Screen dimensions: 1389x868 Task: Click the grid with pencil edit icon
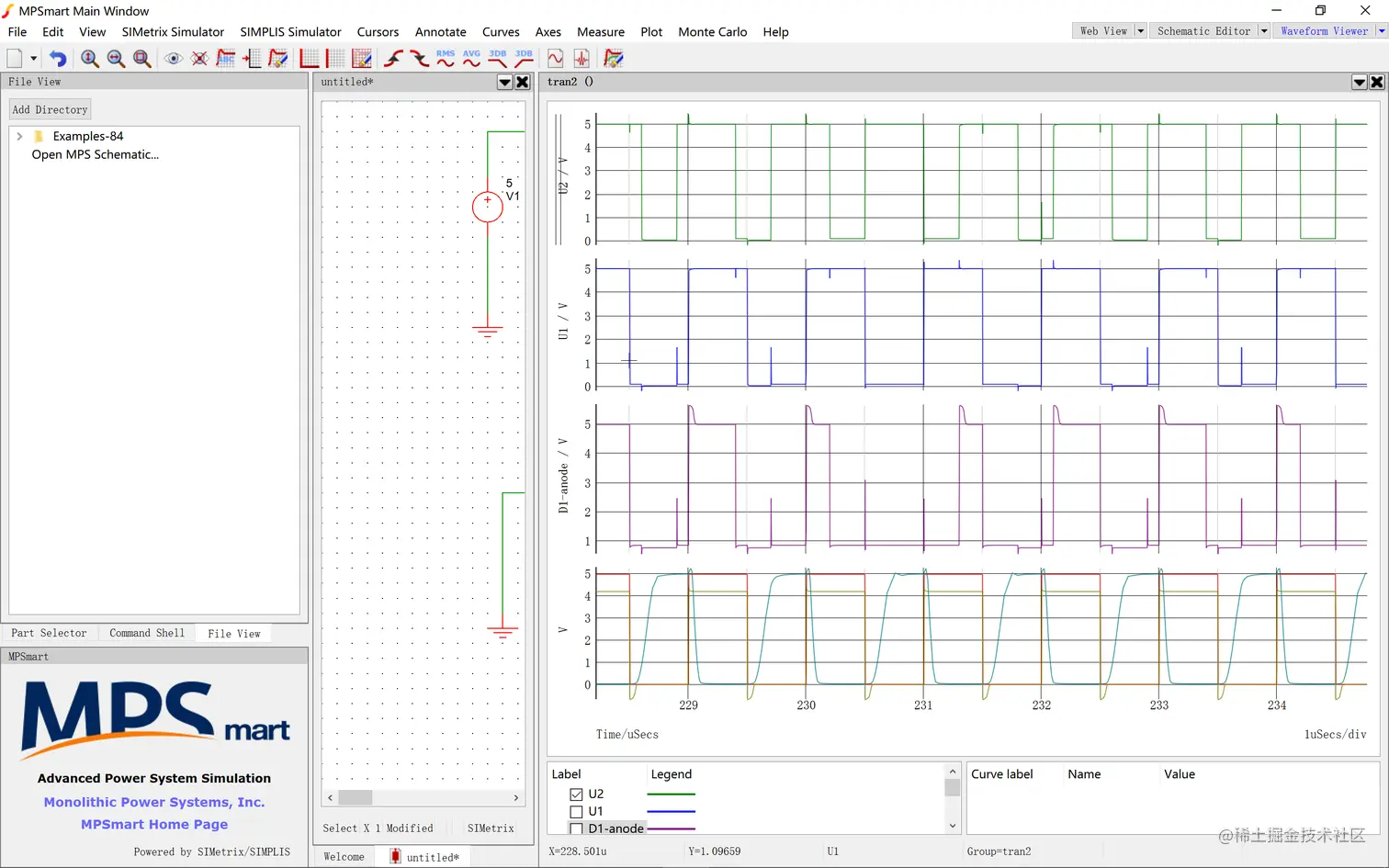click(362, 59)
